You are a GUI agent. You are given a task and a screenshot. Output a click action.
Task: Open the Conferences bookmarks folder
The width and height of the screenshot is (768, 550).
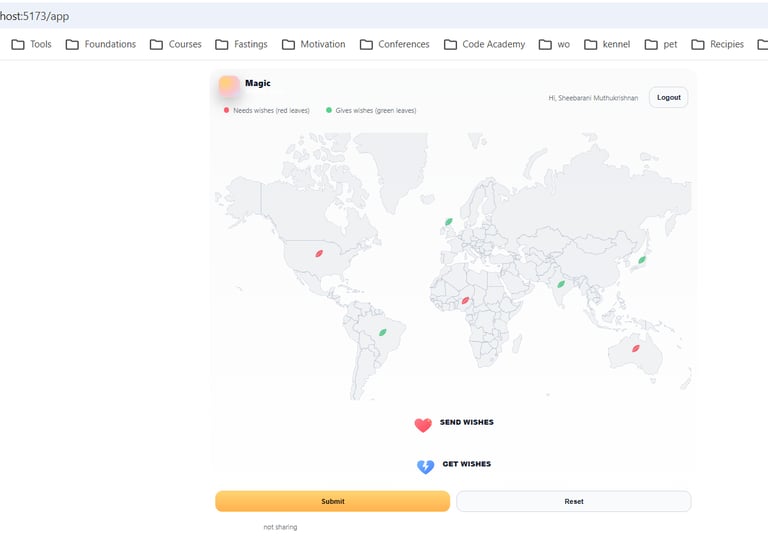coord(394,44)
